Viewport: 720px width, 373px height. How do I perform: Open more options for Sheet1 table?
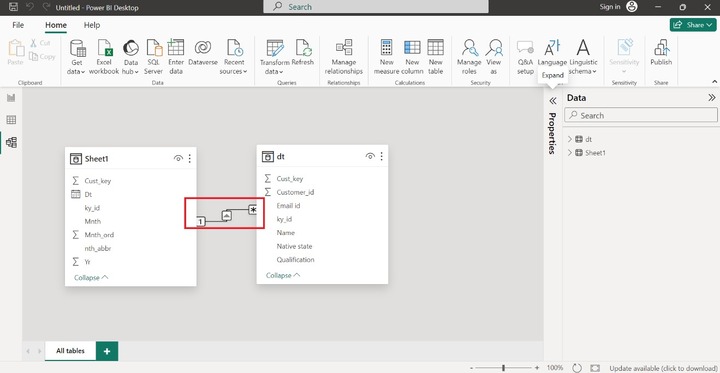190,158
